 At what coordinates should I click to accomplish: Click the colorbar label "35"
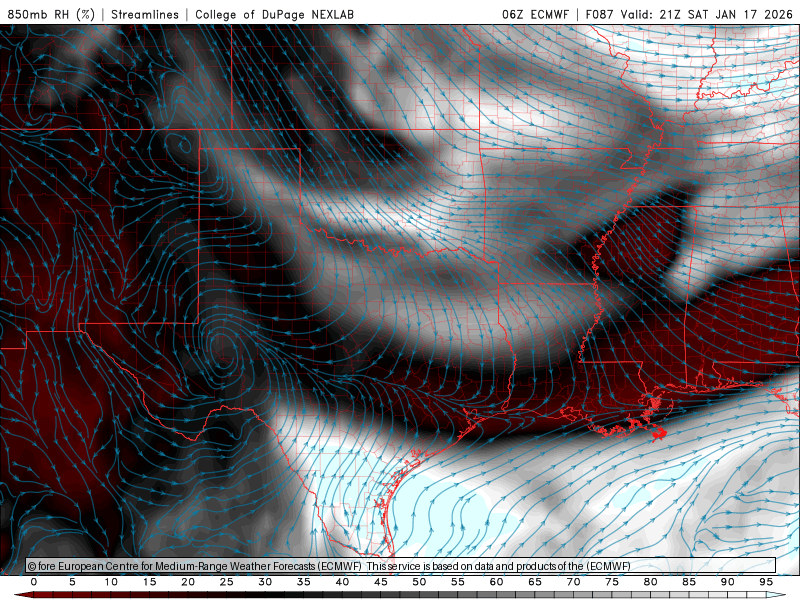[304, 582]
